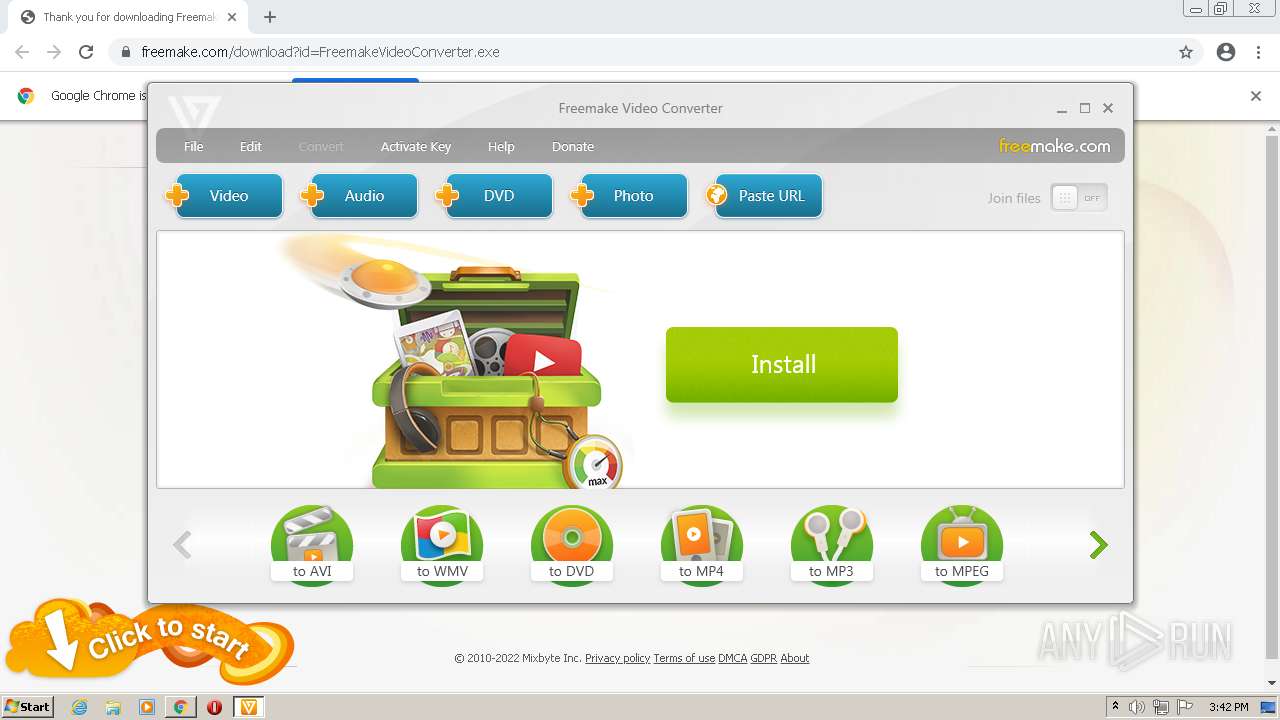The width and height of the screenshot is (1280, 720).
Task: Click the Chrome back arrow
Action: click(x=22, y=52)
